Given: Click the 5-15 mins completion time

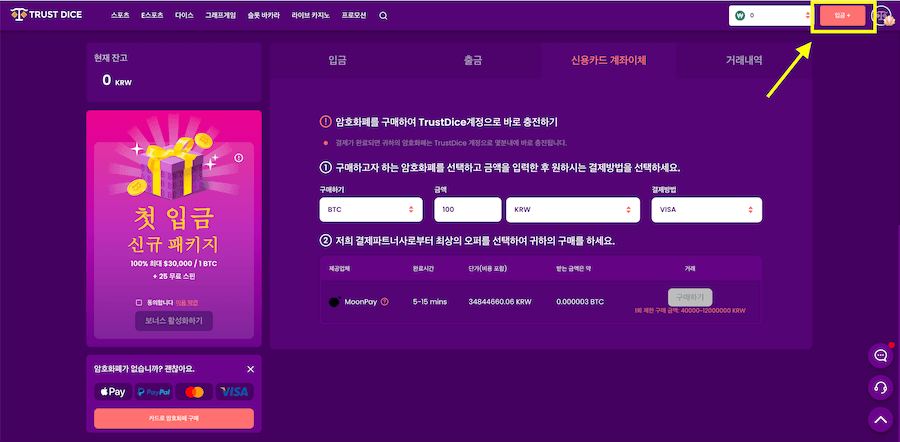Looking at the screenshot, I should click(430, 301).
